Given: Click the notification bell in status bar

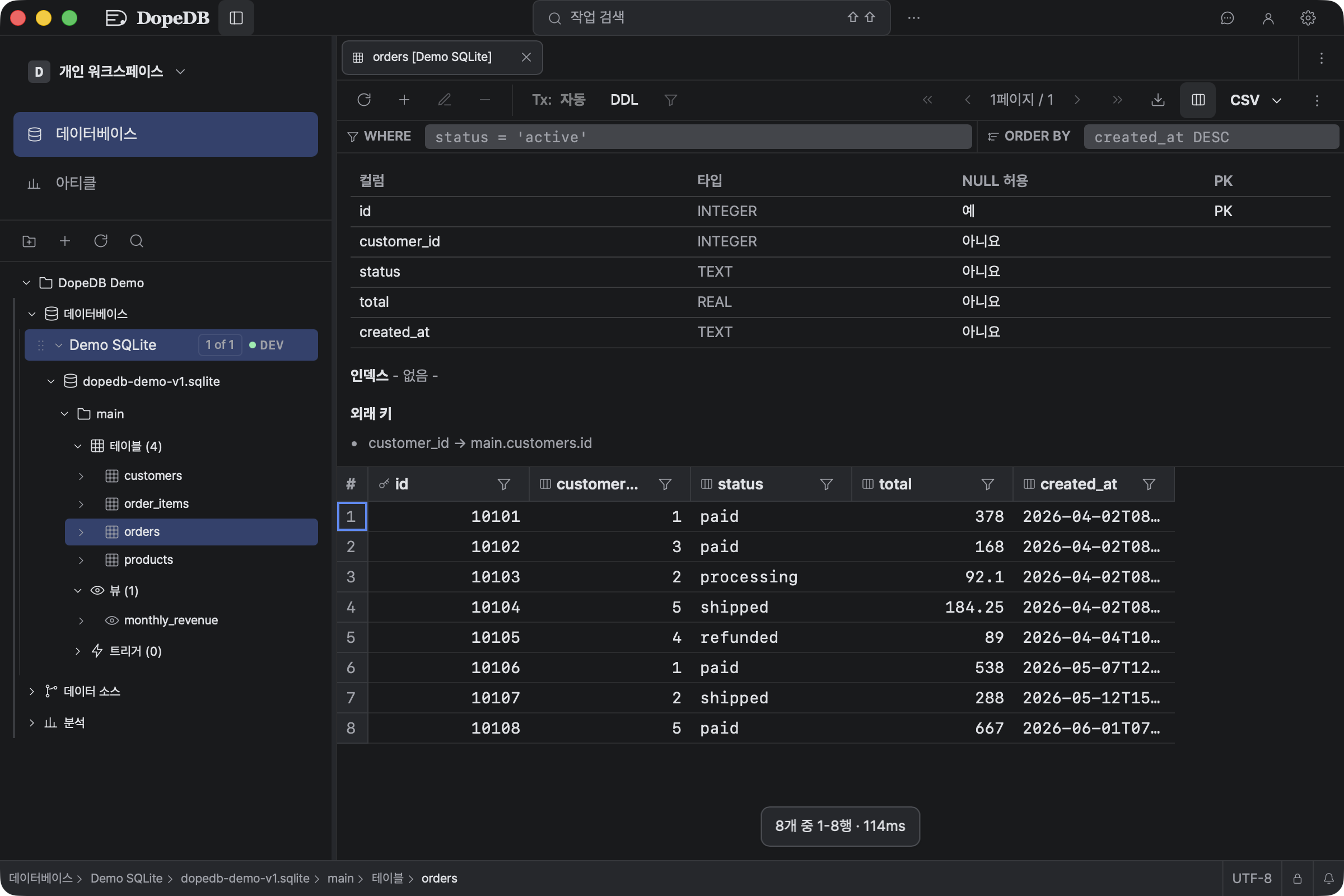Looking at the screenshot, I should tap(1328, 879).
